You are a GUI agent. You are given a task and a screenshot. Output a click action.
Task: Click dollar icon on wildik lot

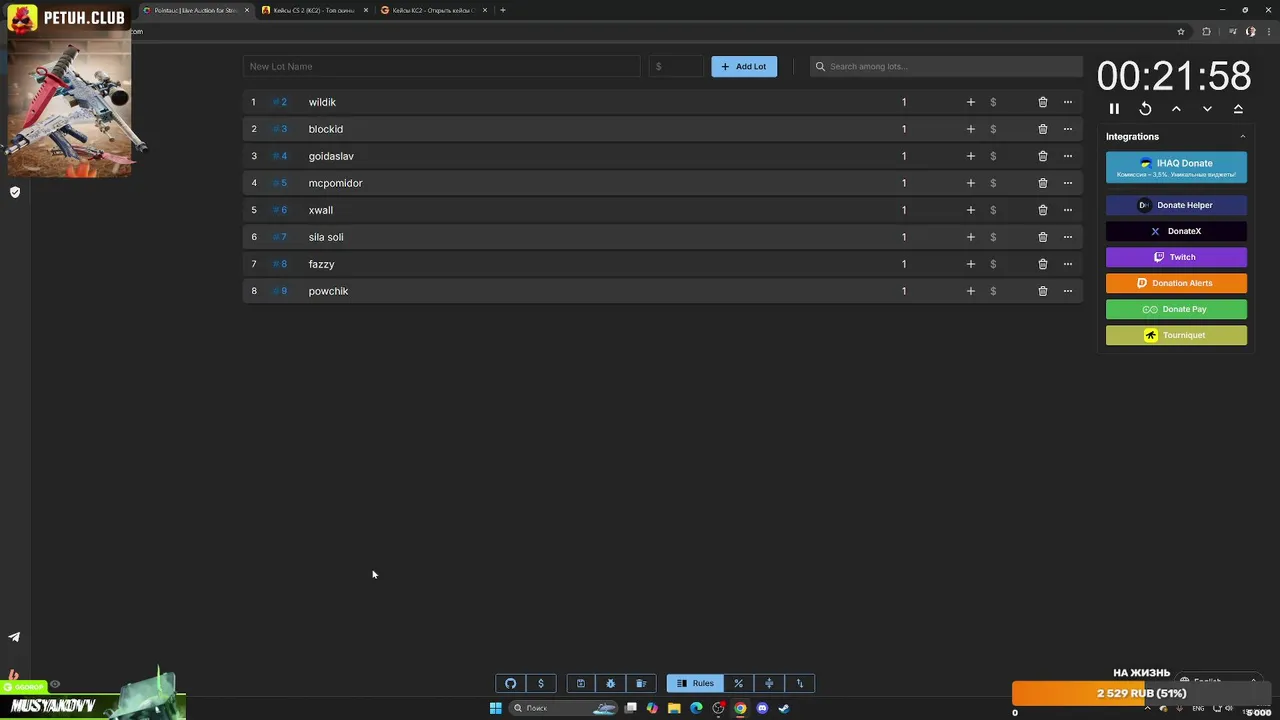993,102
